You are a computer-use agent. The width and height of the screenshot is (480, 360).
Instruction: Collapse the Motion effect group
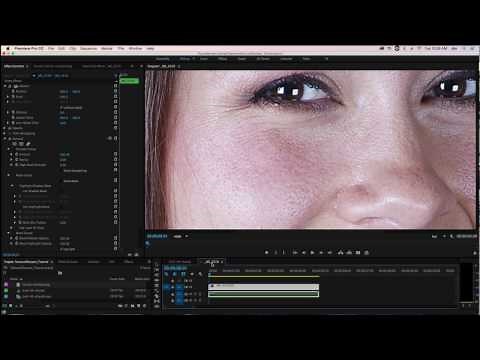(5, 86)
